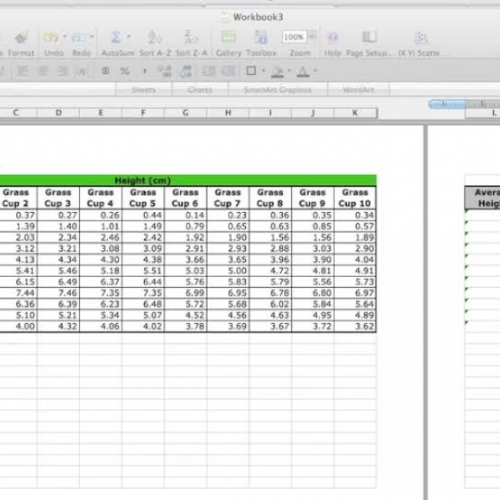Select cell with value 6.99
This screenshot has height=500, width=500.
(185, 293)
